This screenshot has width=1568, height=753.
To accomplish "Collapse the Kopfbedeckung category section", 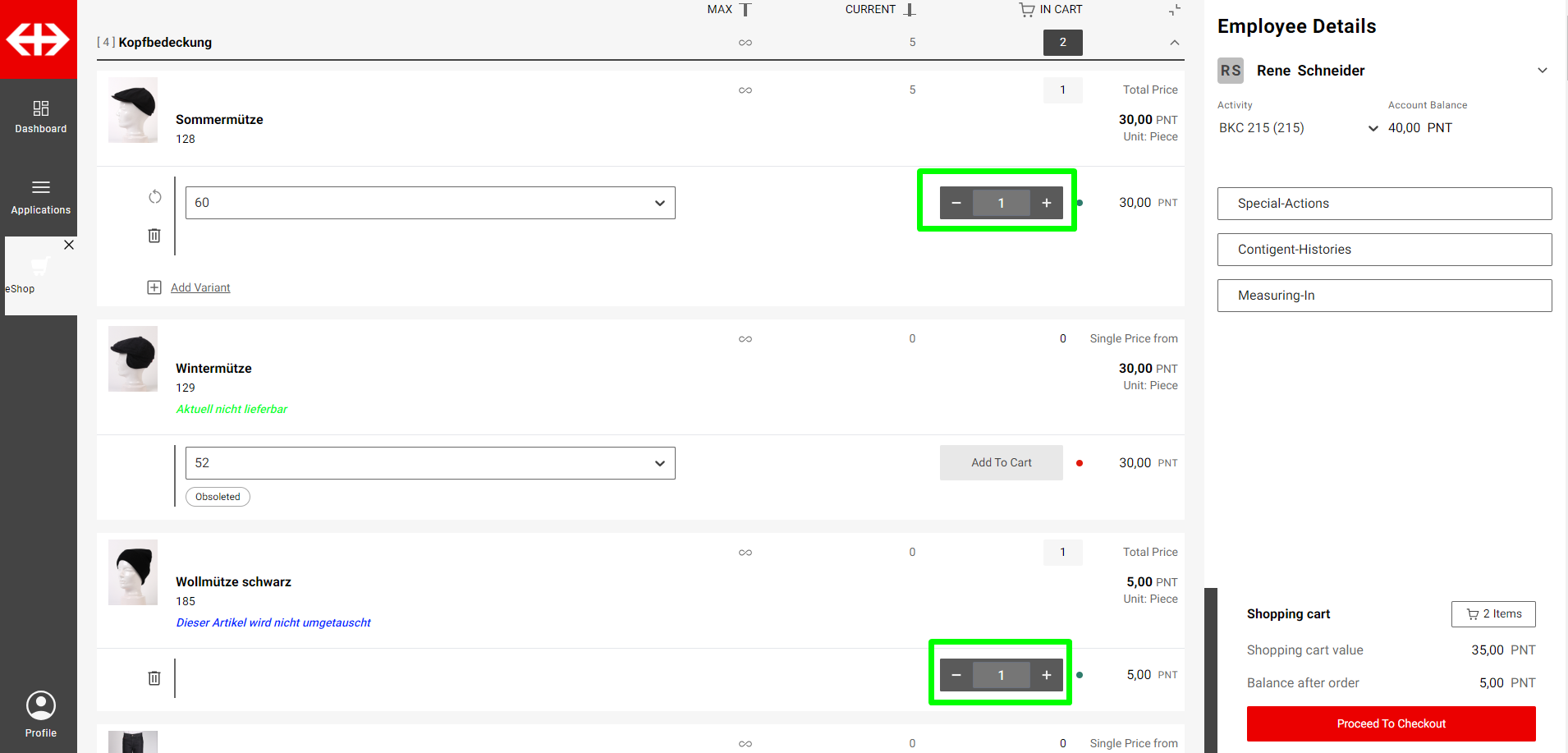I will pyautogui.click(x=1175, y=43).
